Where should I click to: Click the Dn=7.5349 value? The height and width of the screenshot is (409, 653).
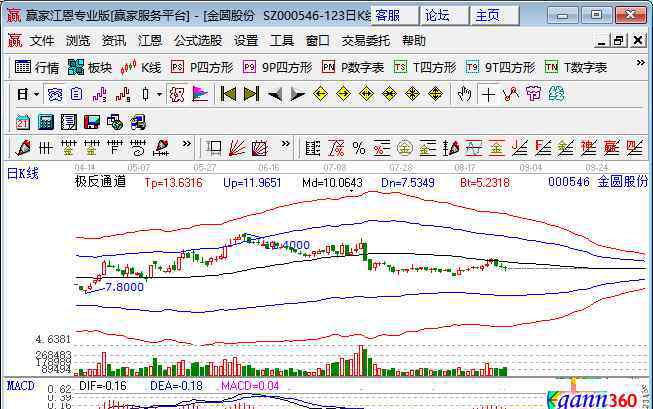408,182
